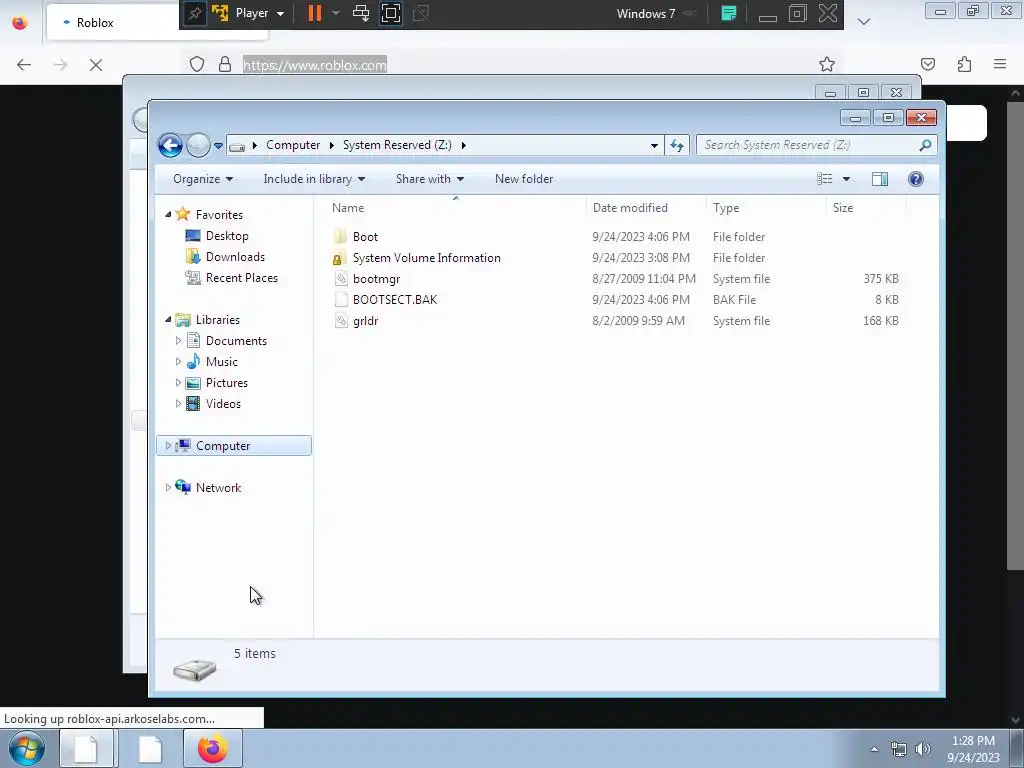Viewport: 1024px width, 768px height.
Task: Click the VM pause button
Action: coord(315,13)
